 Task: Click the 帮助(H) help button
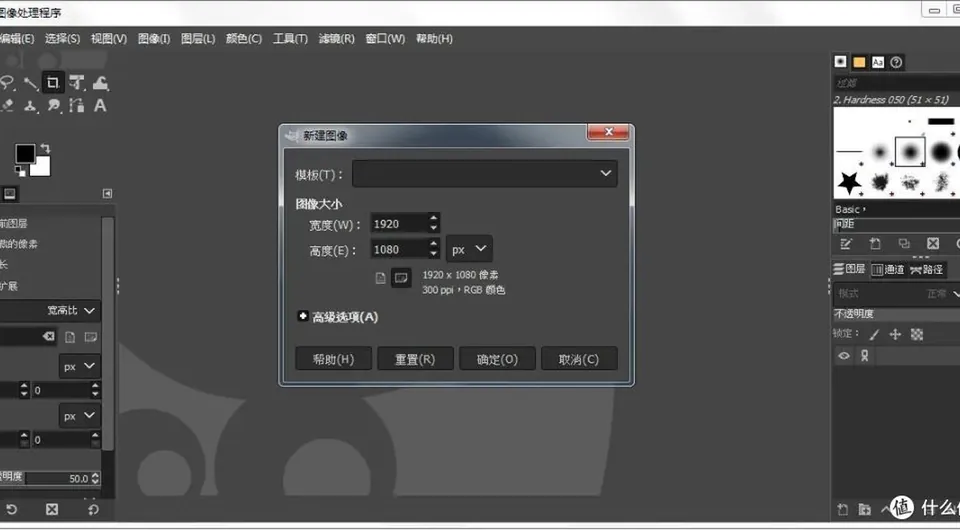(333, 359)
